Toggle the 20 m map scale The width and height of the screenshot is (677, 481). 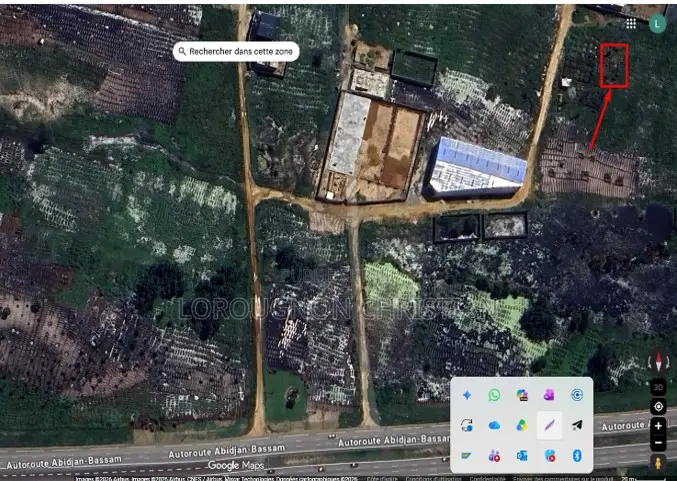click(x=643, y=479)
